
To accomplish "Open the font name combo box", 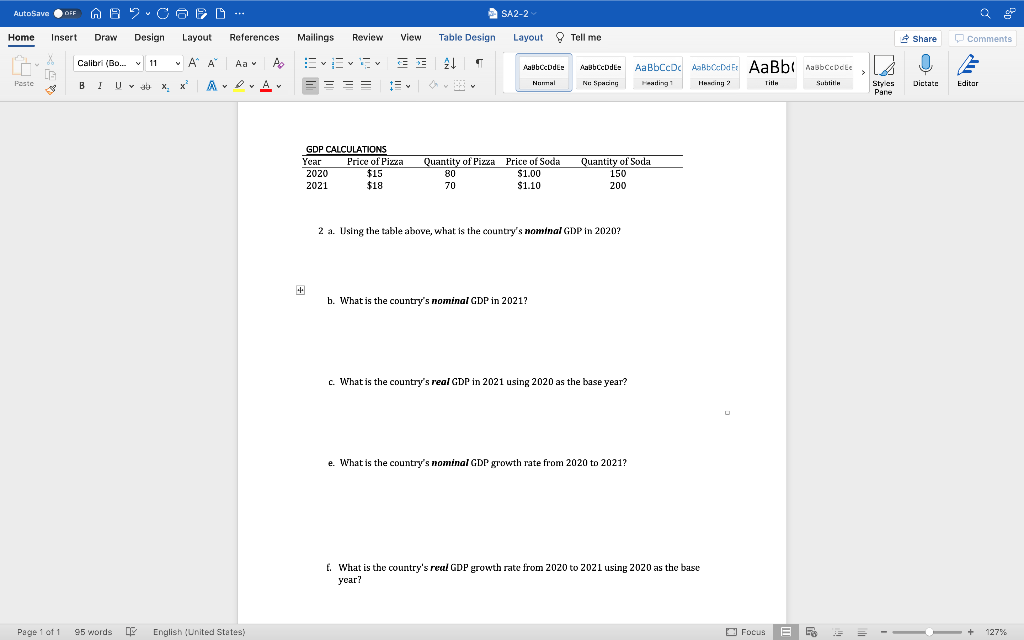I will coord(108,63).
